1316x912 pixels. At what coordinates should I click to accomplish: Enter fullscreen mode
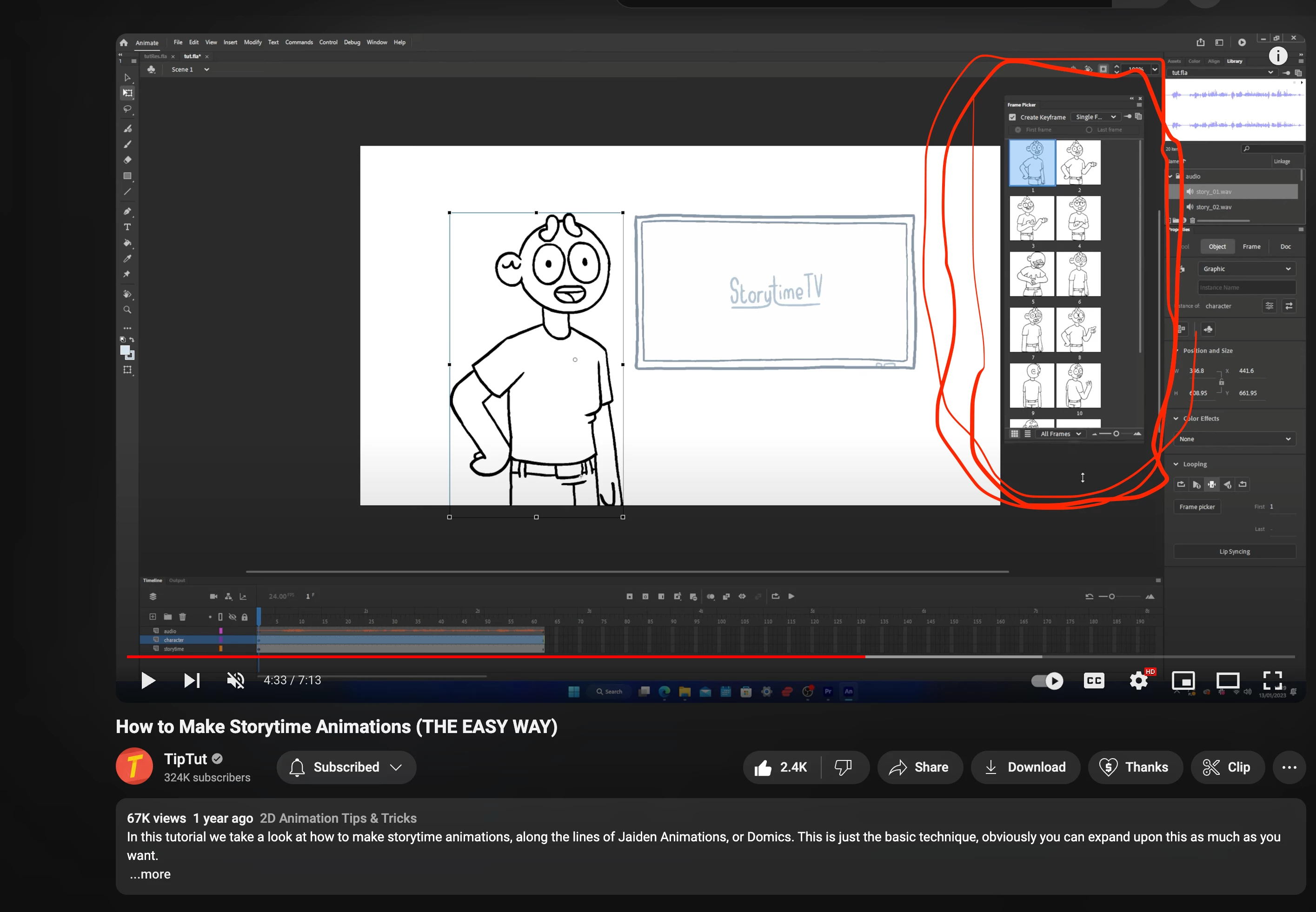1272,681
